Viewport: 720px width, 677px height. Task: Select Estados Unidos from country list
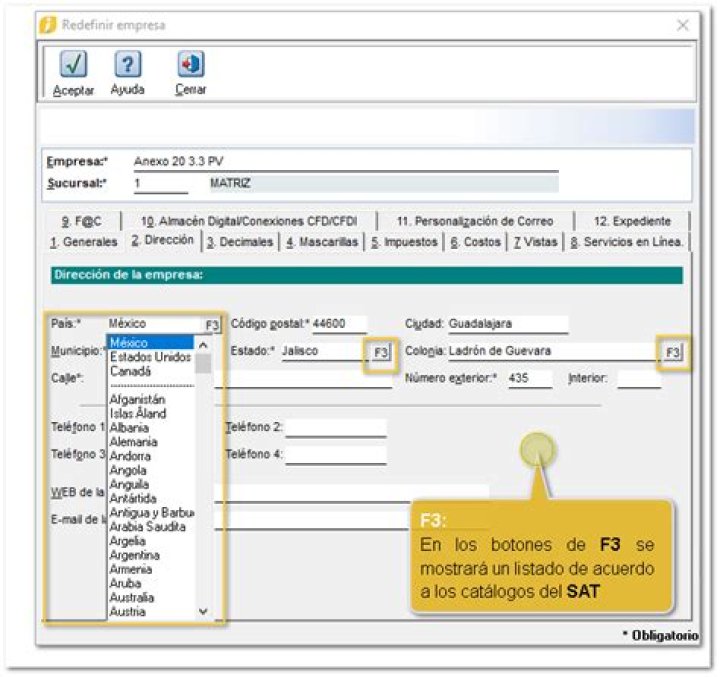tap(150, 357)
